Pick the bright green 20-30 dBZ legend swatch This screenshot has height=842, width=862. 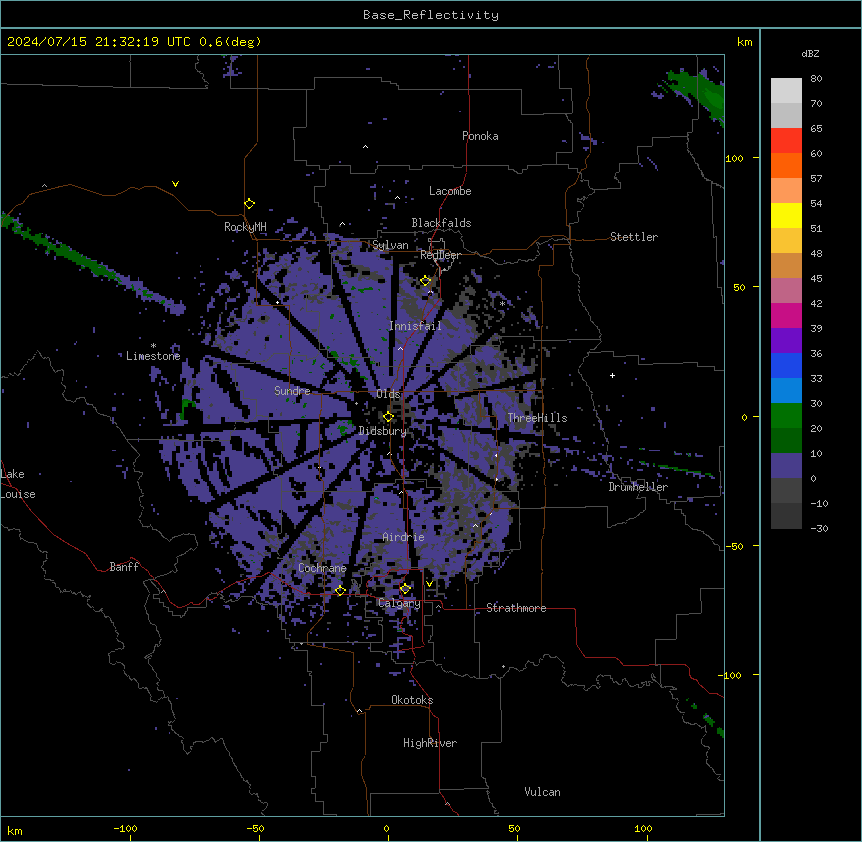tap(786, 416)
